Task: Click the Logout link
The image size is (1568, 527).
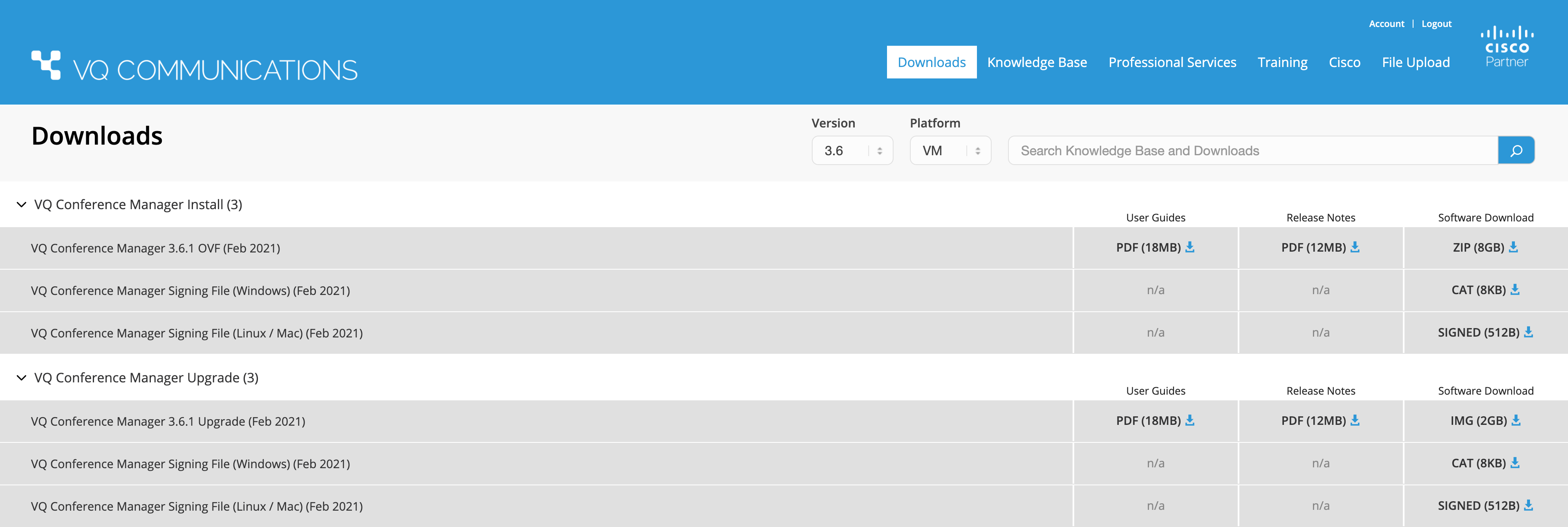Action: [1436, 24]
